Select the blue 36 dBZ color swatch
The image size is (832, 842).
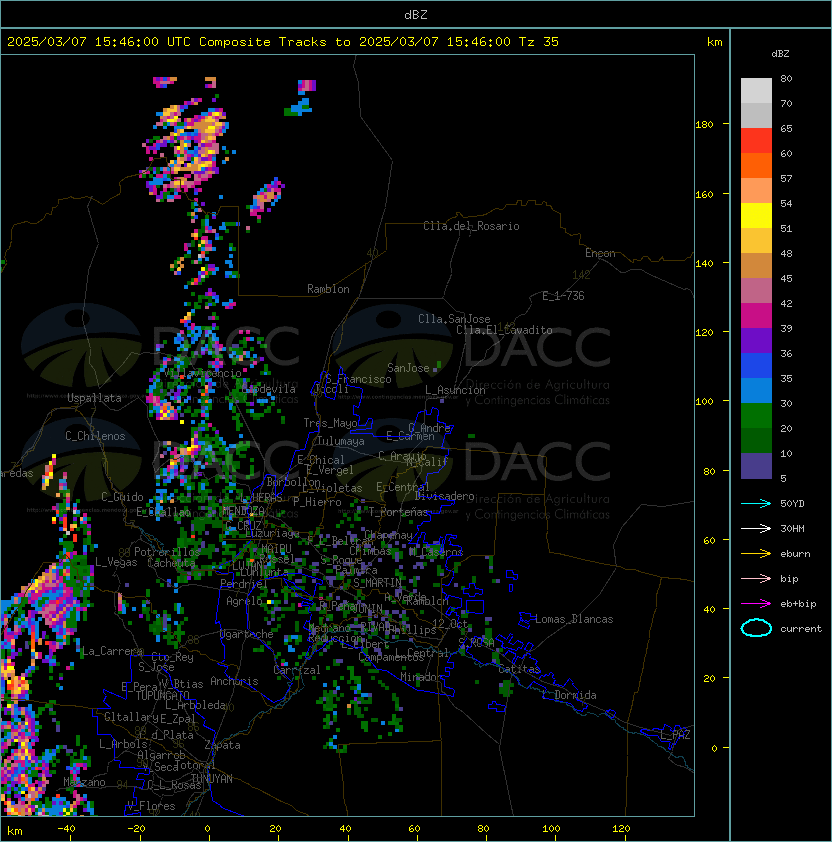tap(756, 366)
